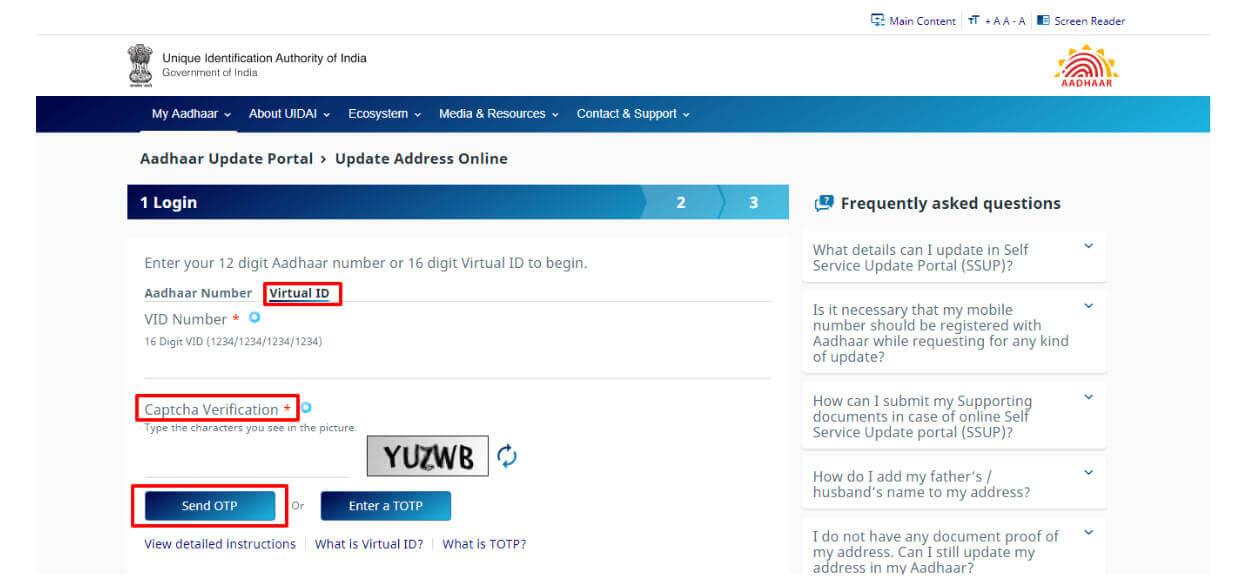The width and height of the screenshot is (1246, 581).
Task: Open View detailed instructions link
Action: point(220,544)
